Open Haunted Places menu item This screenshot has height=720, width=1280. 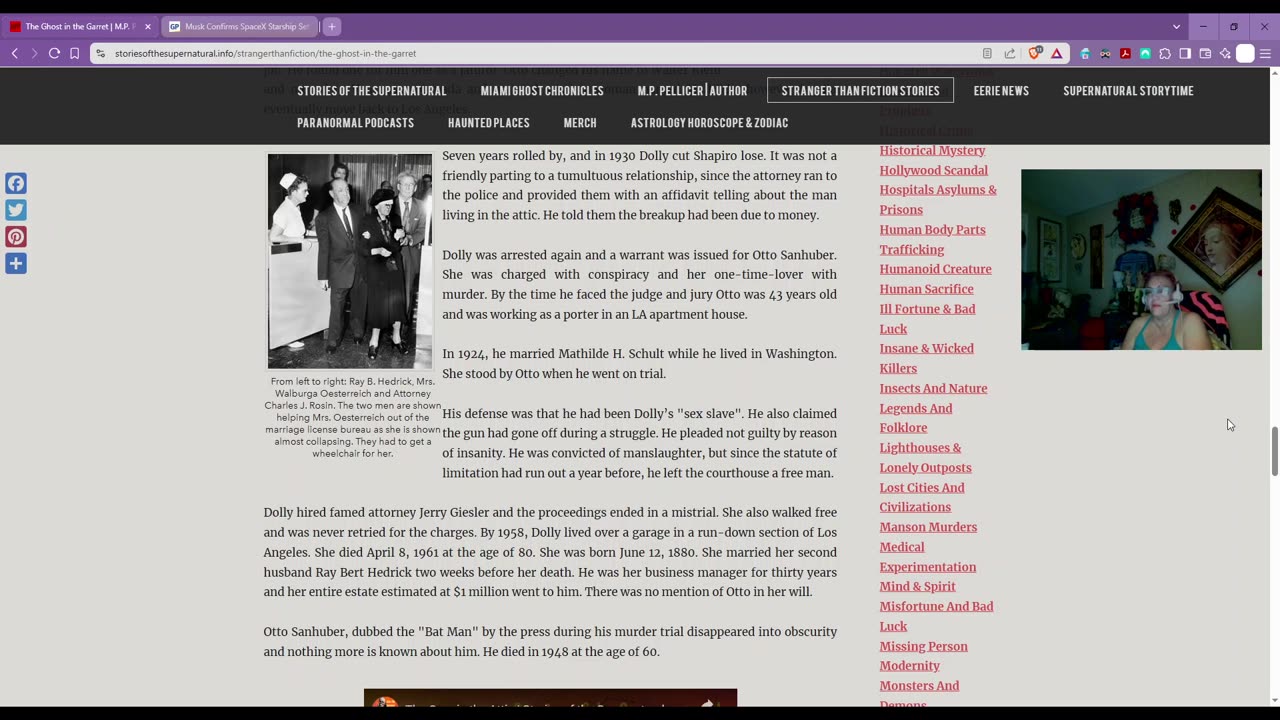[x=489, y=123]
